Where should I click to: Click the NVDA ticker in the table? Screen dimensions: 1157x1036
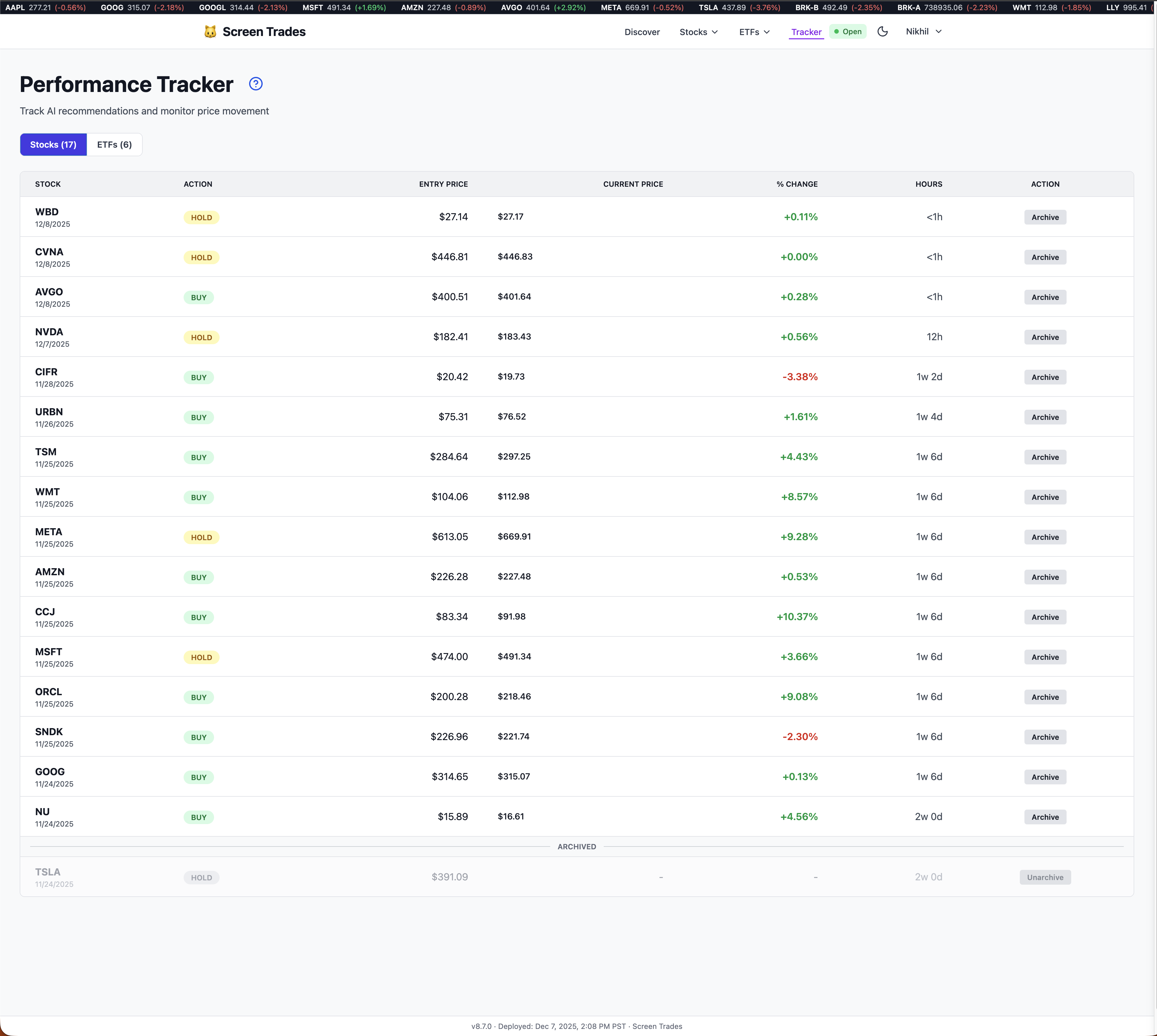click(x=49, y=332)
